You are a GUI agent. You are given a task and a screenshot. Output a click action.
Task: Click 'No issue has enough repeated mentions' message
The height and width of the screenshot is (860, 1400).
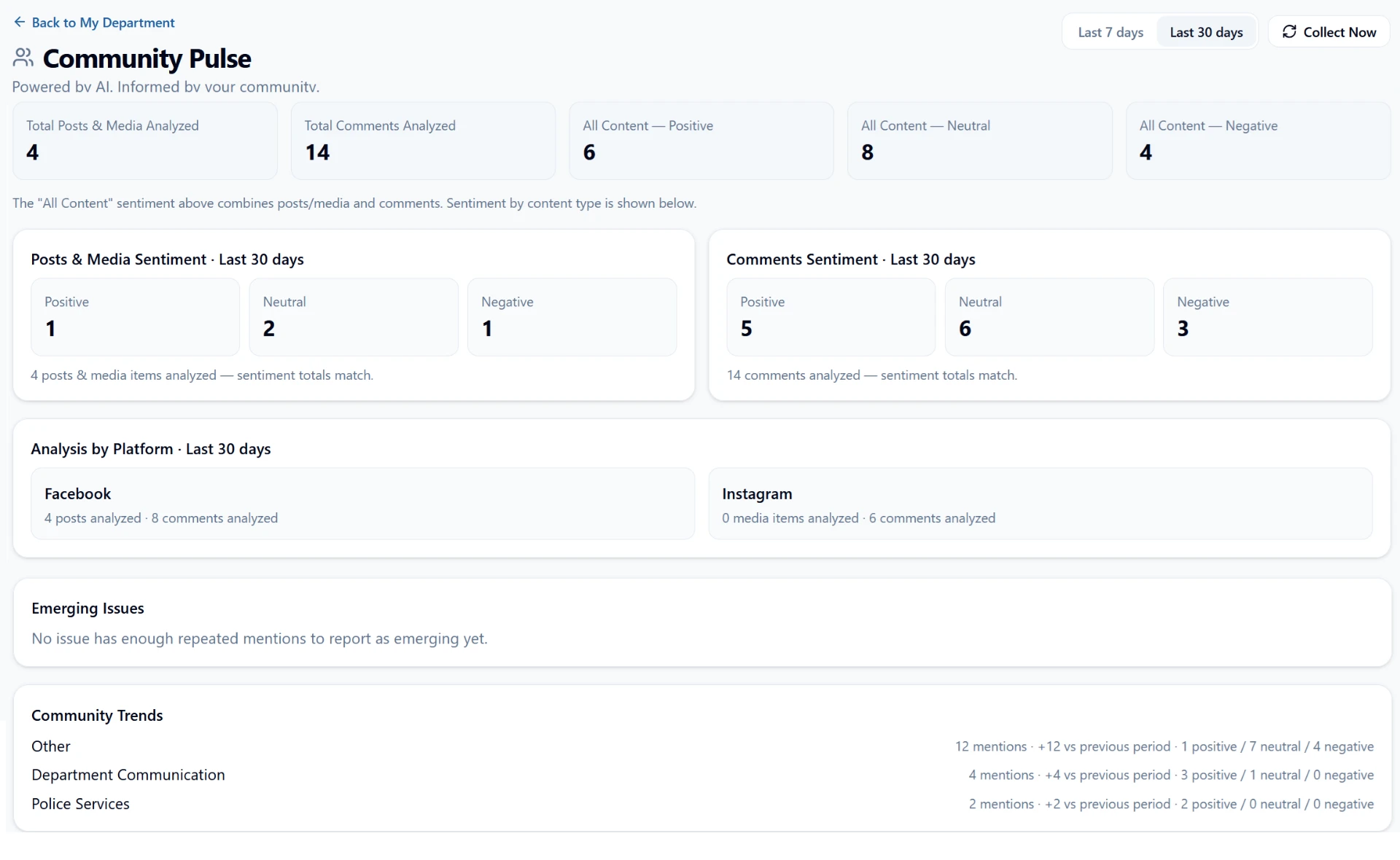tap(259, 638)
